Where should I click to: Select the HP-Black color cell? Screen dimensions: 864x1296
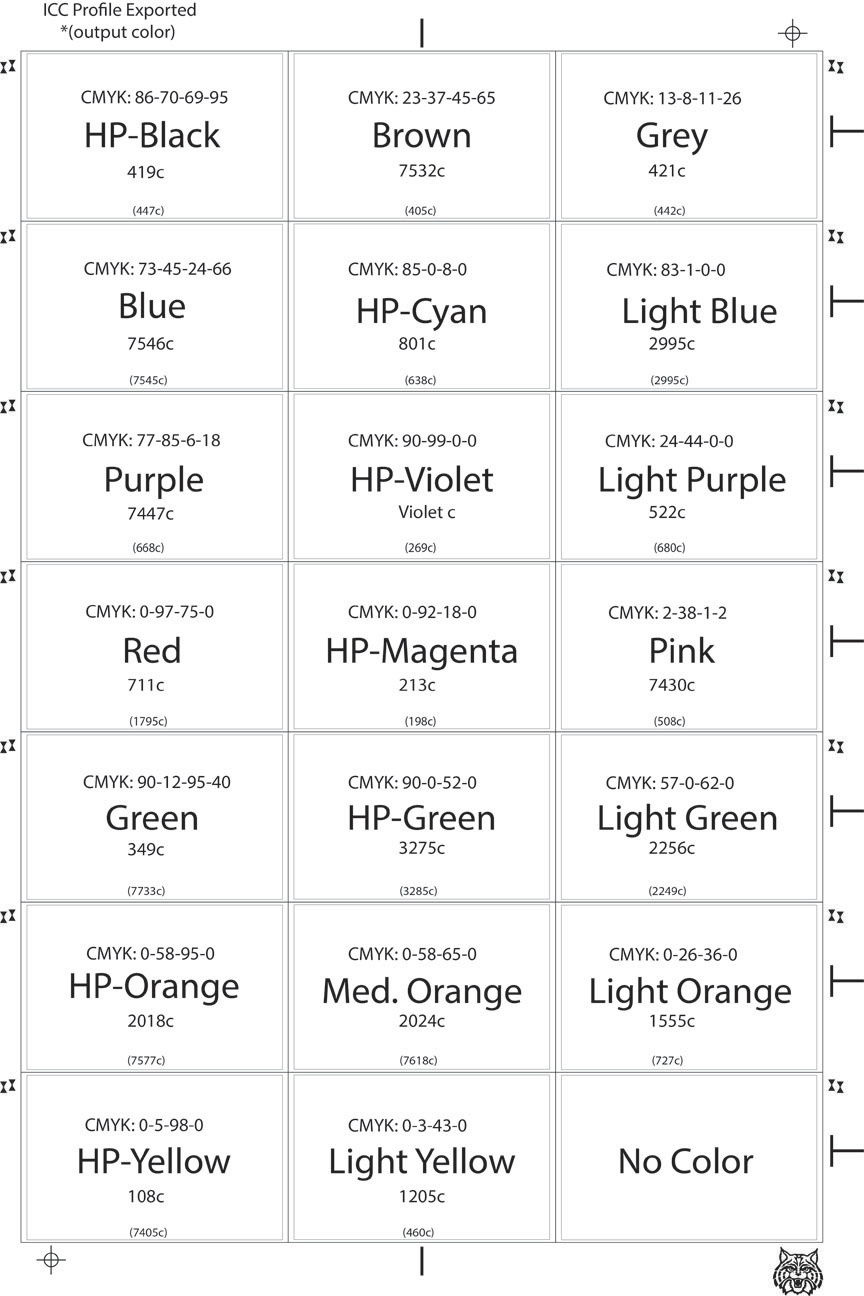coord(153,136)
